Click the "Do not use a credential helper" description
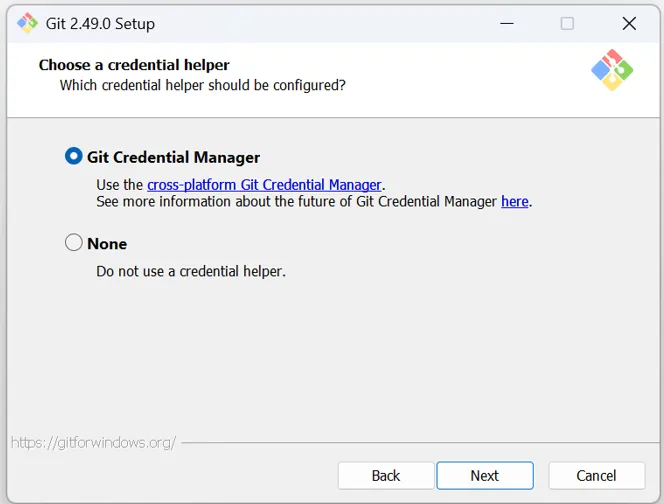 tap(190, 271)
